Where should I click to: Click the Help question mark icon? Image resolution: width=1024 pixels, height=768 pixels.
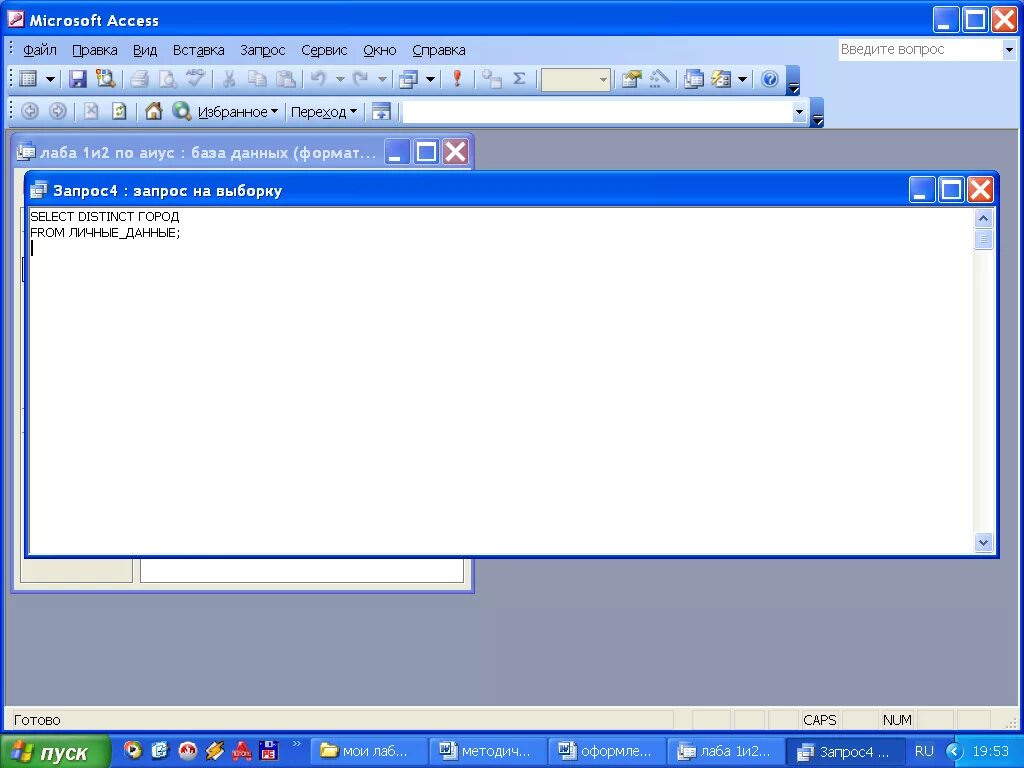coord(770,79)
